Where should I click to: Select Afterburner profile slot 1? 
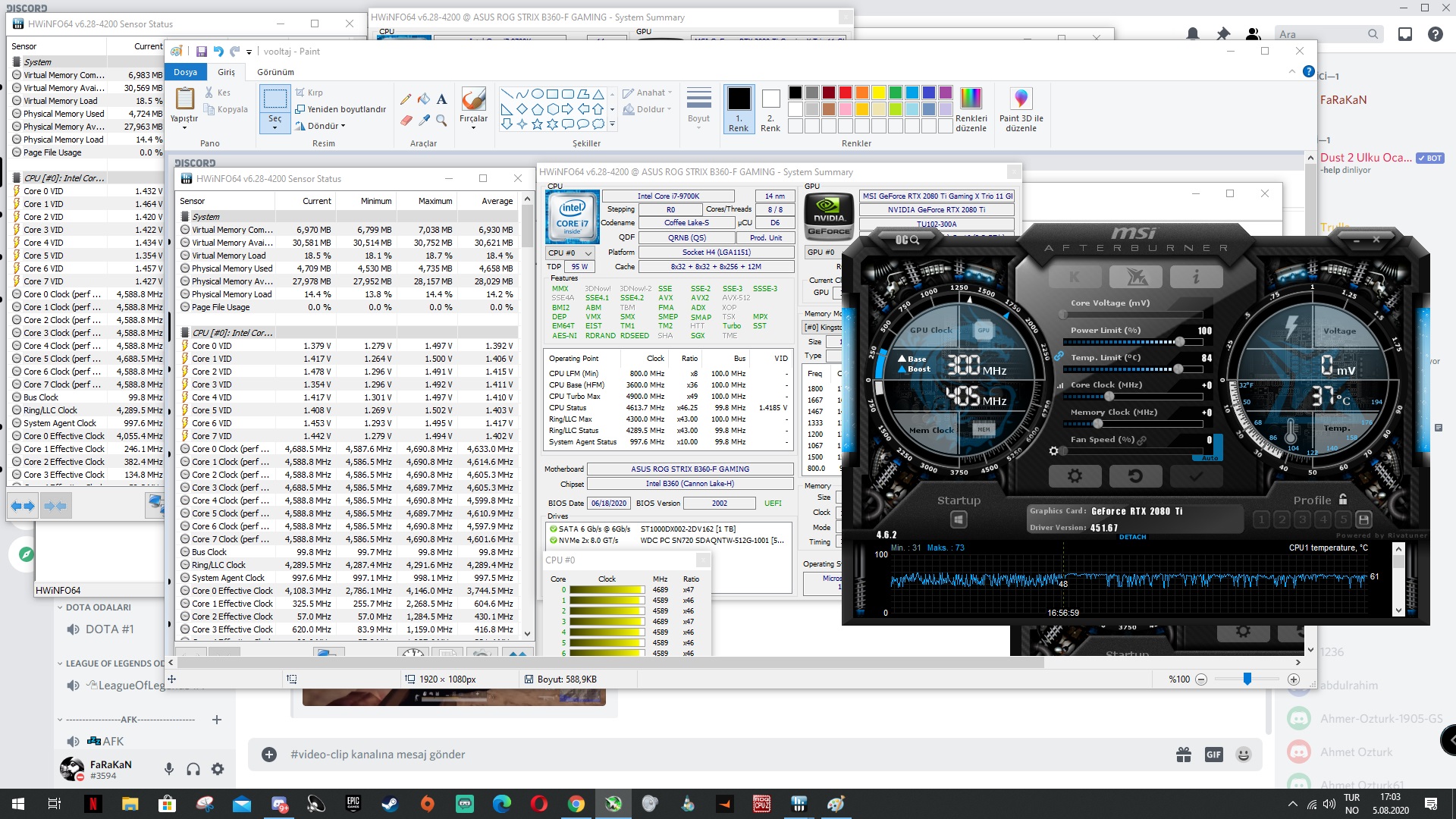(x=1261, y=519)
